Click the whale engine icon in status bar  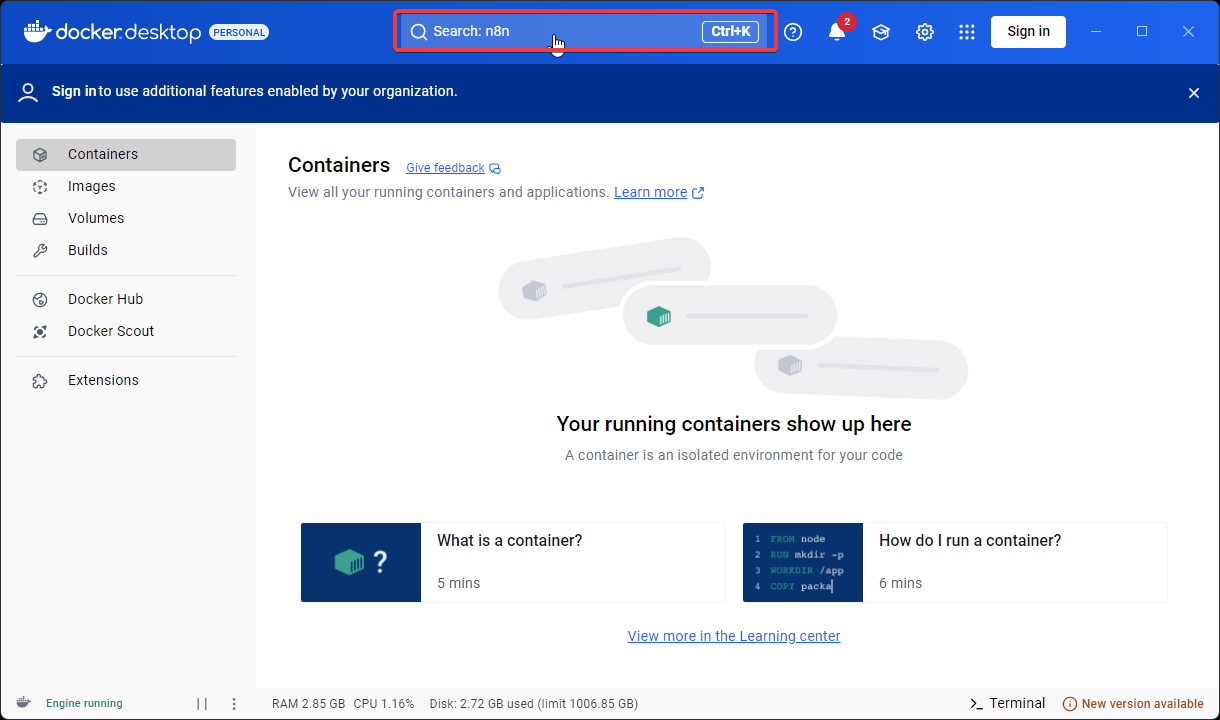click(23, 703)
